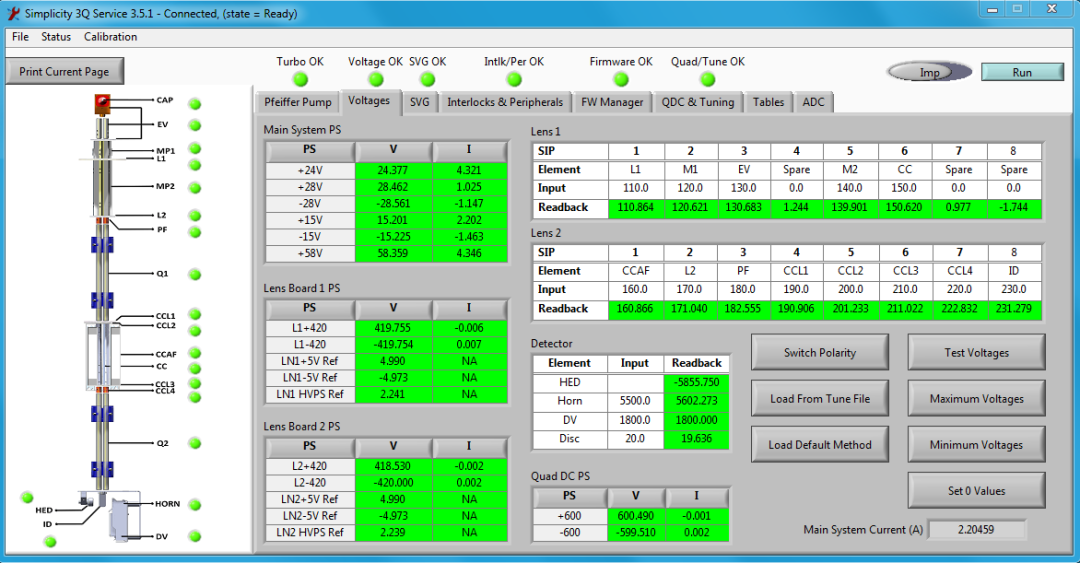
Task: Open the File menu
Action: coord(20,37)
